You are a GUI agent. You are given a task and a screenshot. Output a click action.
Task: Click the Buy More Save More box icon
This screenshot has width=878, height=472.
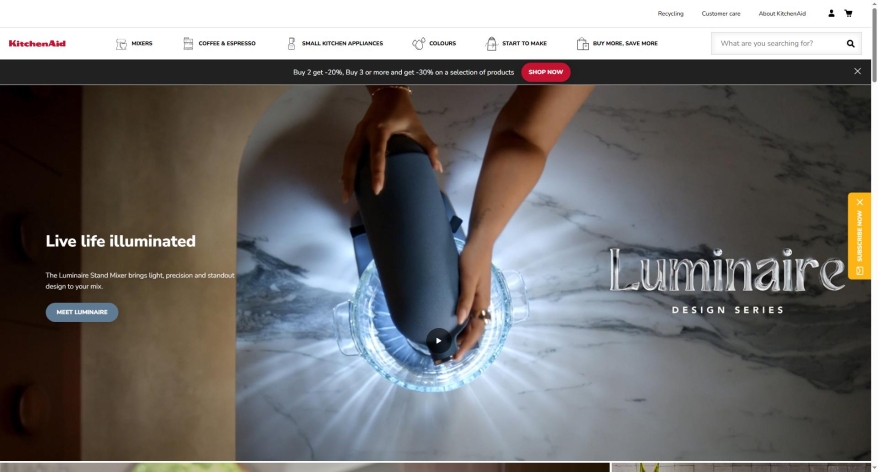click(x=582, y=43)
